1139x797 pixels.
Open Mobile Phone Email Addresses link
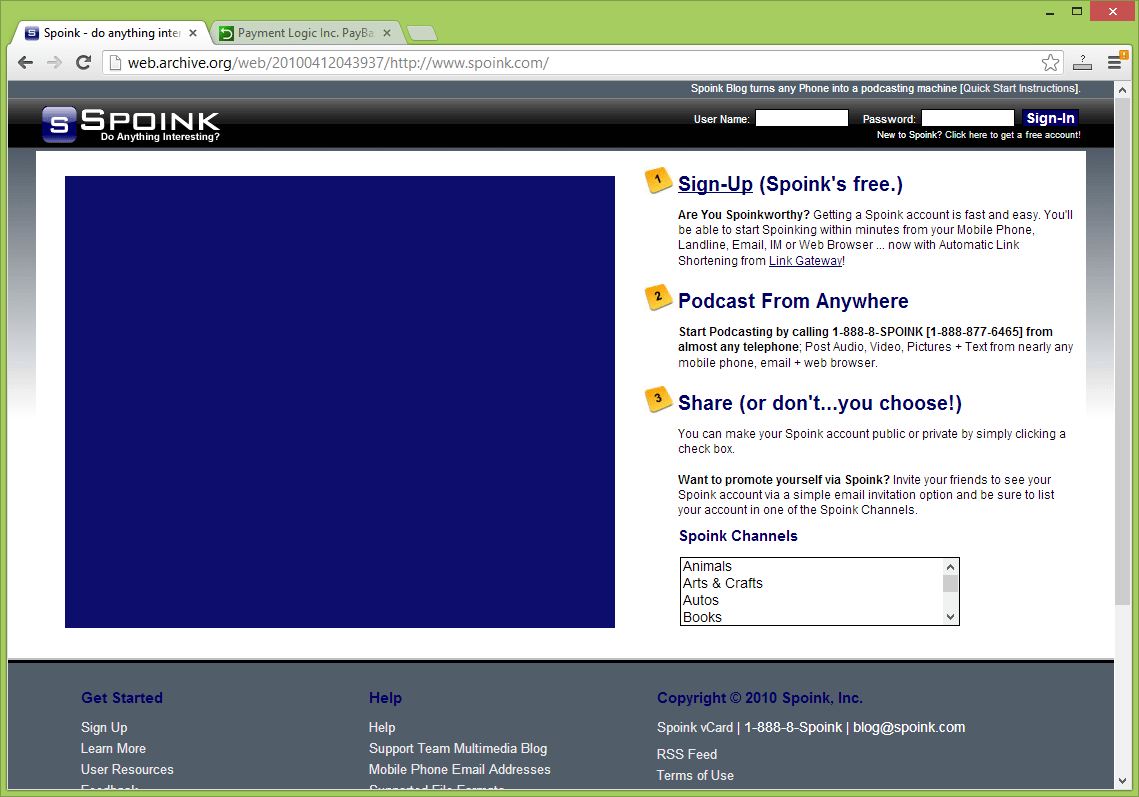point(460,769)
